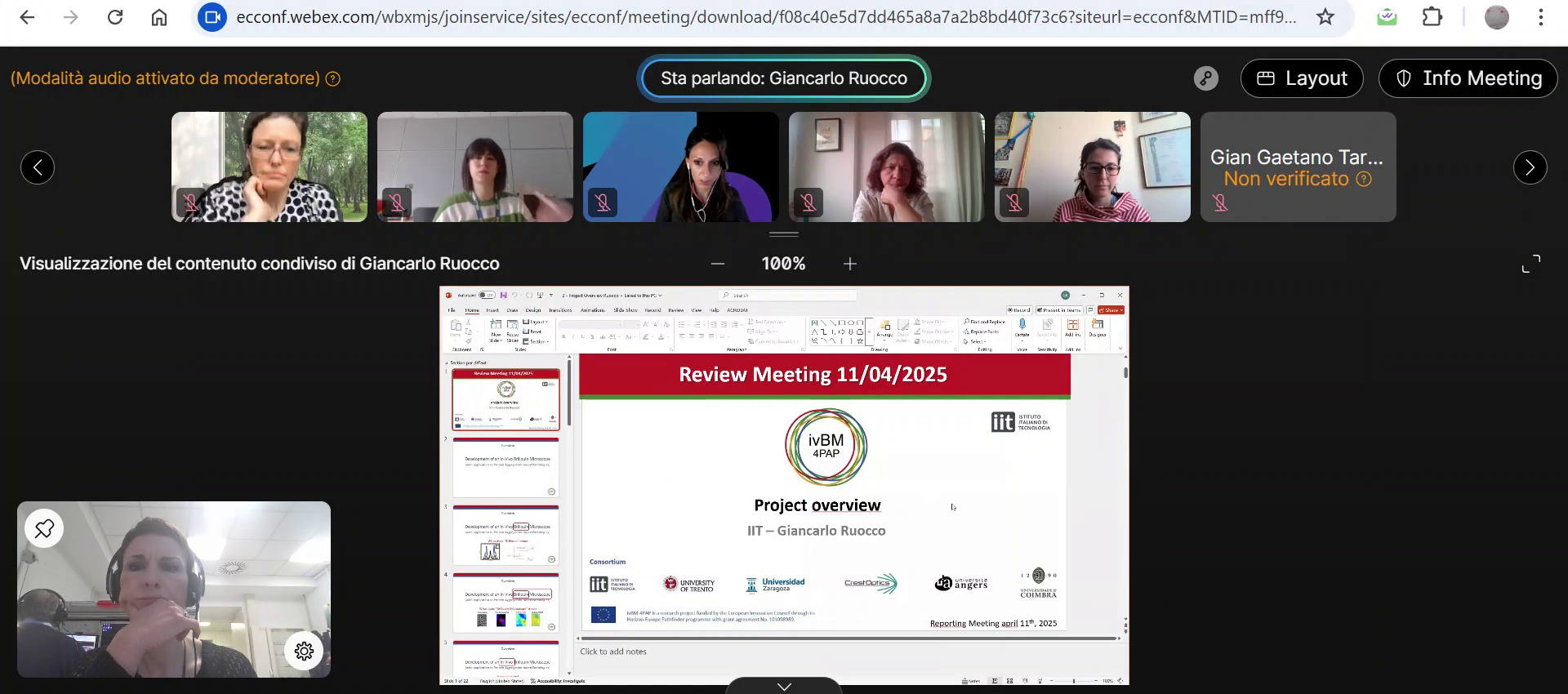Zoom out shared content with minus
Image resolution: width=1568 pixels, height=694 pixels.
718,264
